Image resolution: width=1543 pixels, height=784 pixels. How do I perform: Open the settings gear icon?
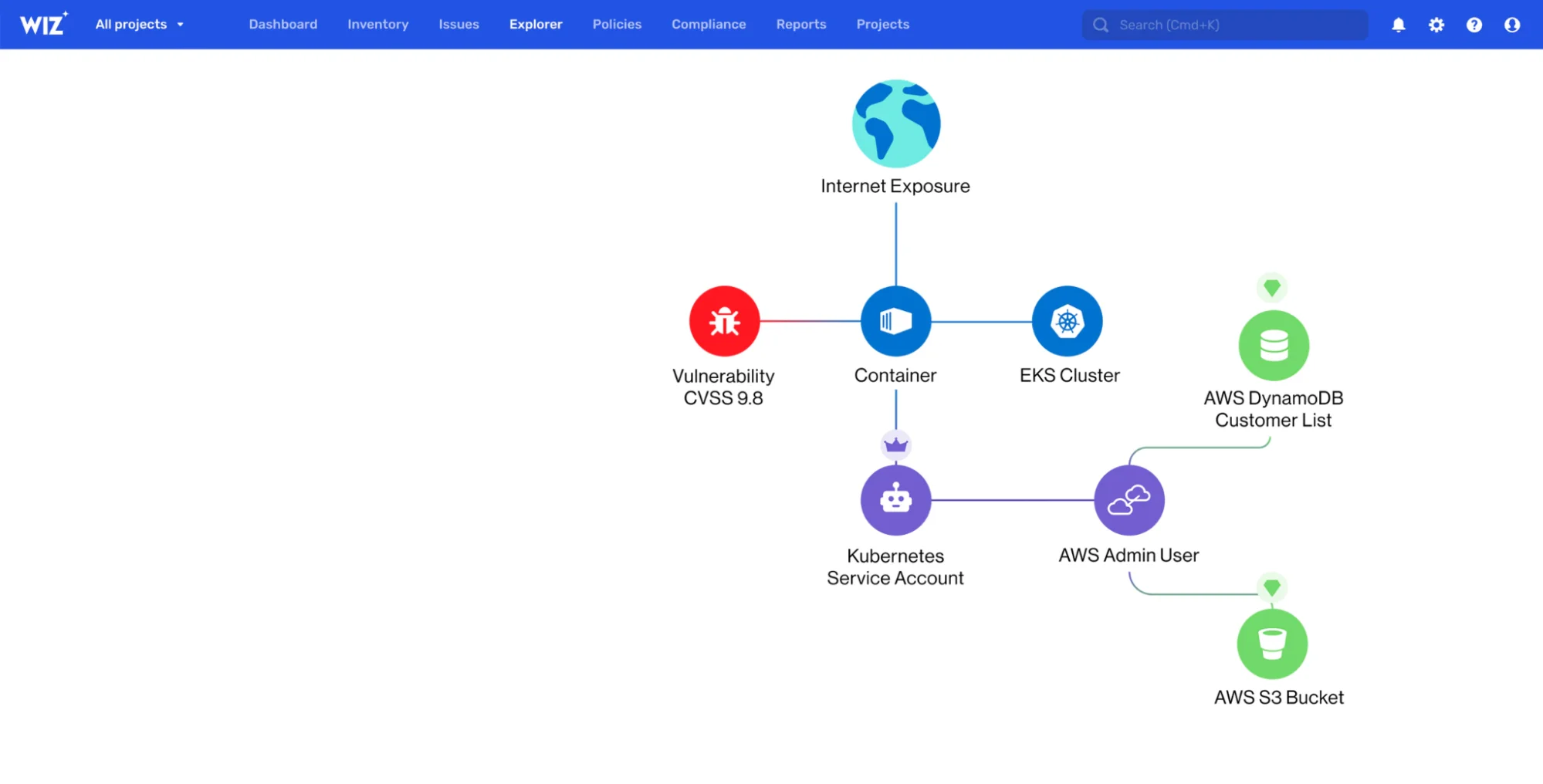point(1436,25)
